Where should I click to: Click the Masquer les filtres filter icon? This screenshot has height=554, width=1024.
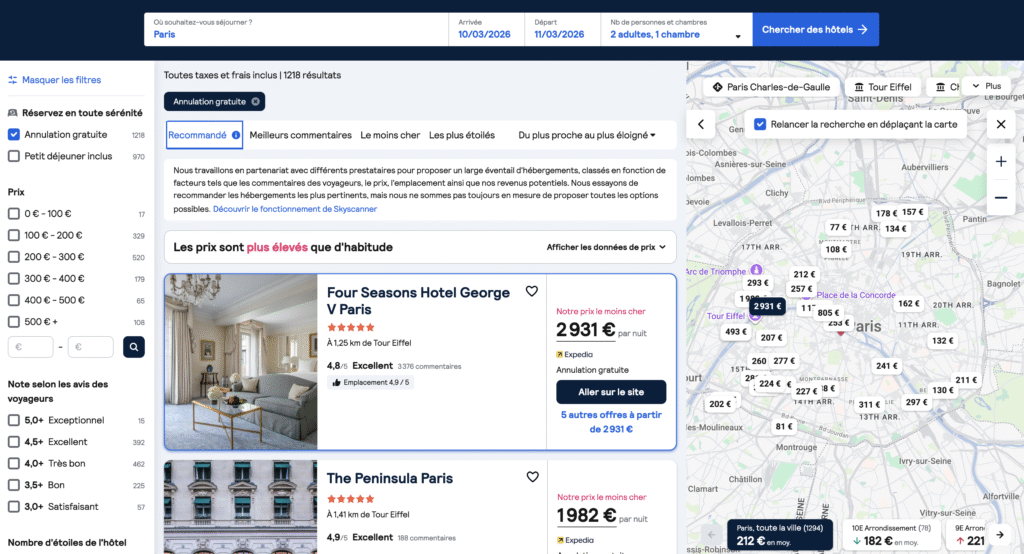click(x=12, y=80)
